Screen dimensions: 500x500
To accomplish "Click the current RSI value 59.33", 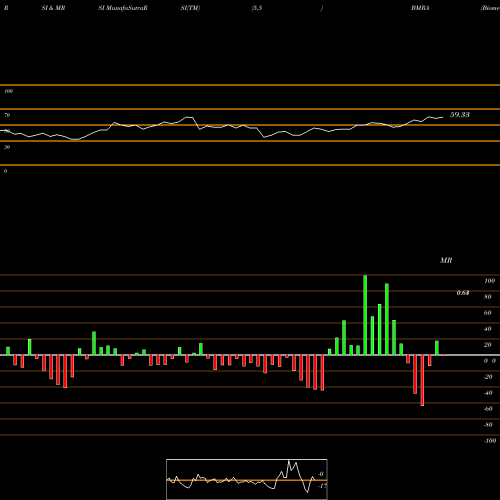I will coord(460,115).
